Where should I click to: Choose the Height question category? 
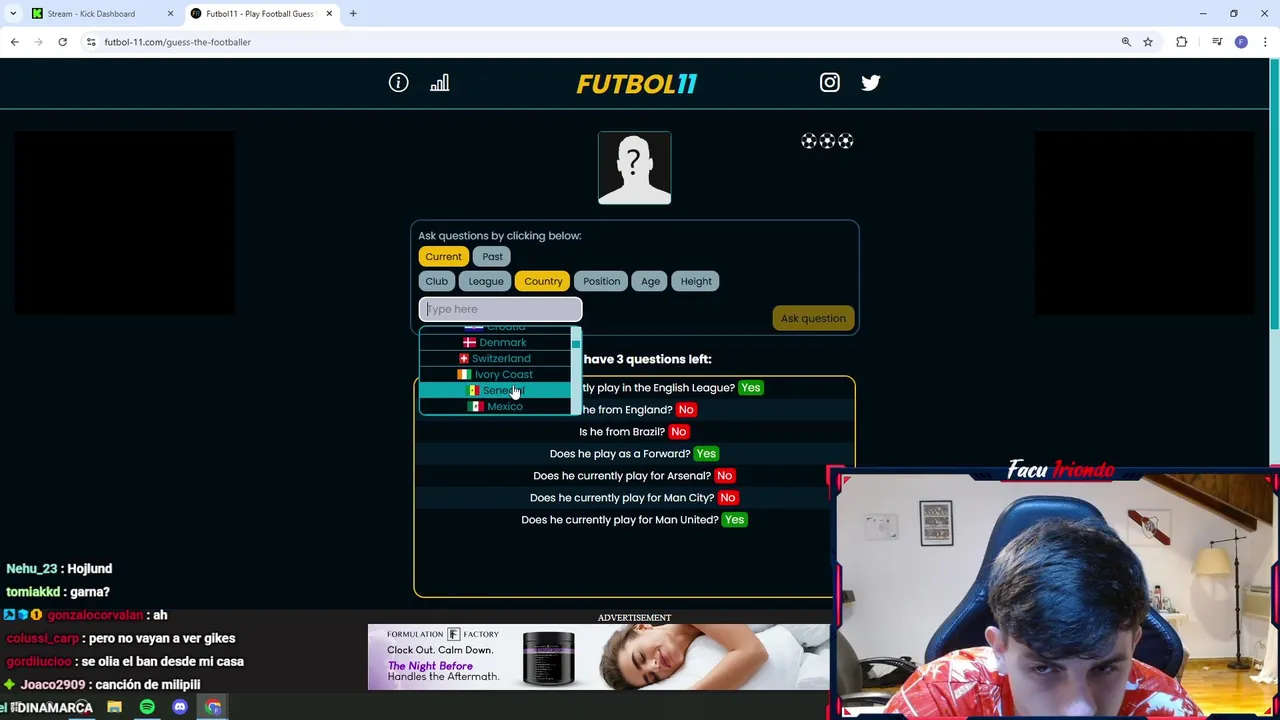[696, 281]
